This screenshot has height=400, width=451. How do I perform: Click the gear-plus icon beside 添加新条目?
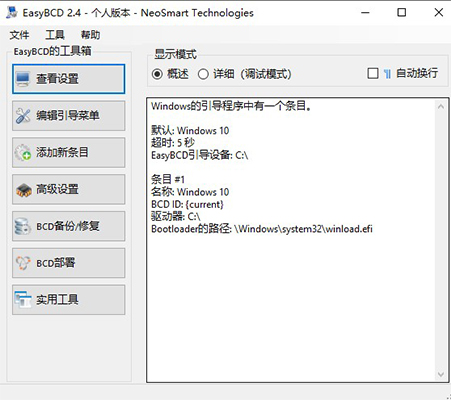[23, 152]
